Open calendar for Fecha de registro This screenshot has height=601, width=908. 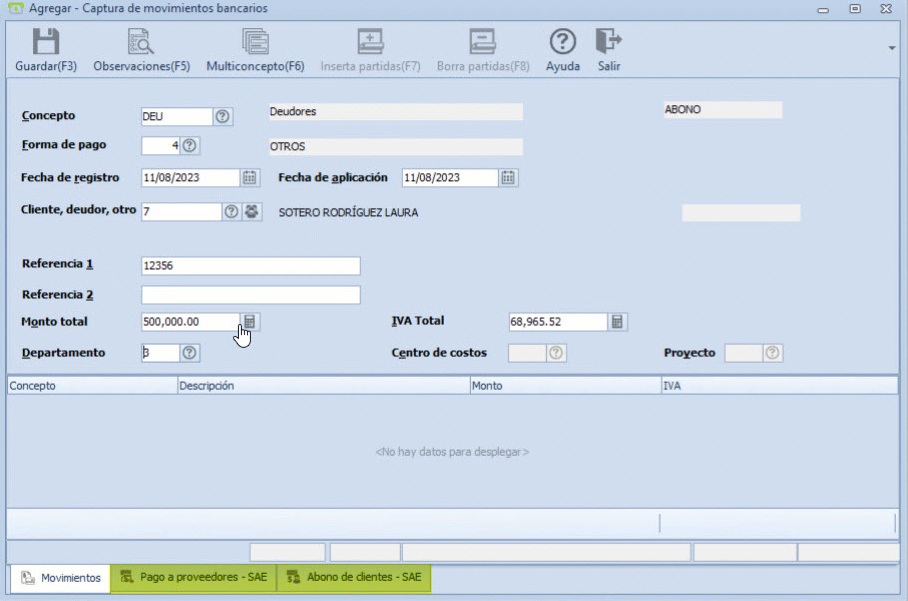pyautogui.click(x=250, y=178)
